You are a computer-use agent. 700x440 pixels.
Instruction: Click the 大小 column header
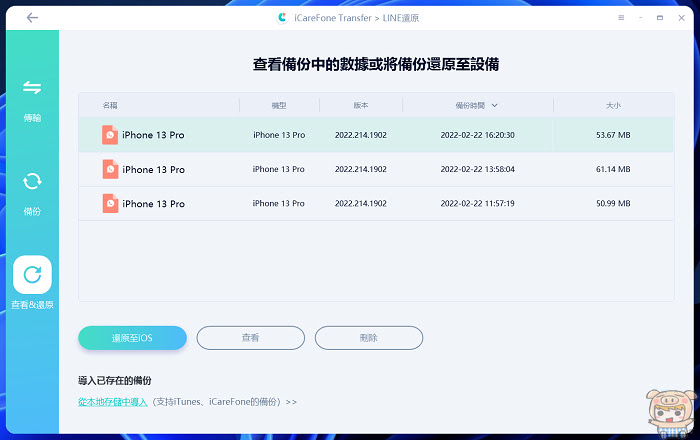(x=613, y=105)
